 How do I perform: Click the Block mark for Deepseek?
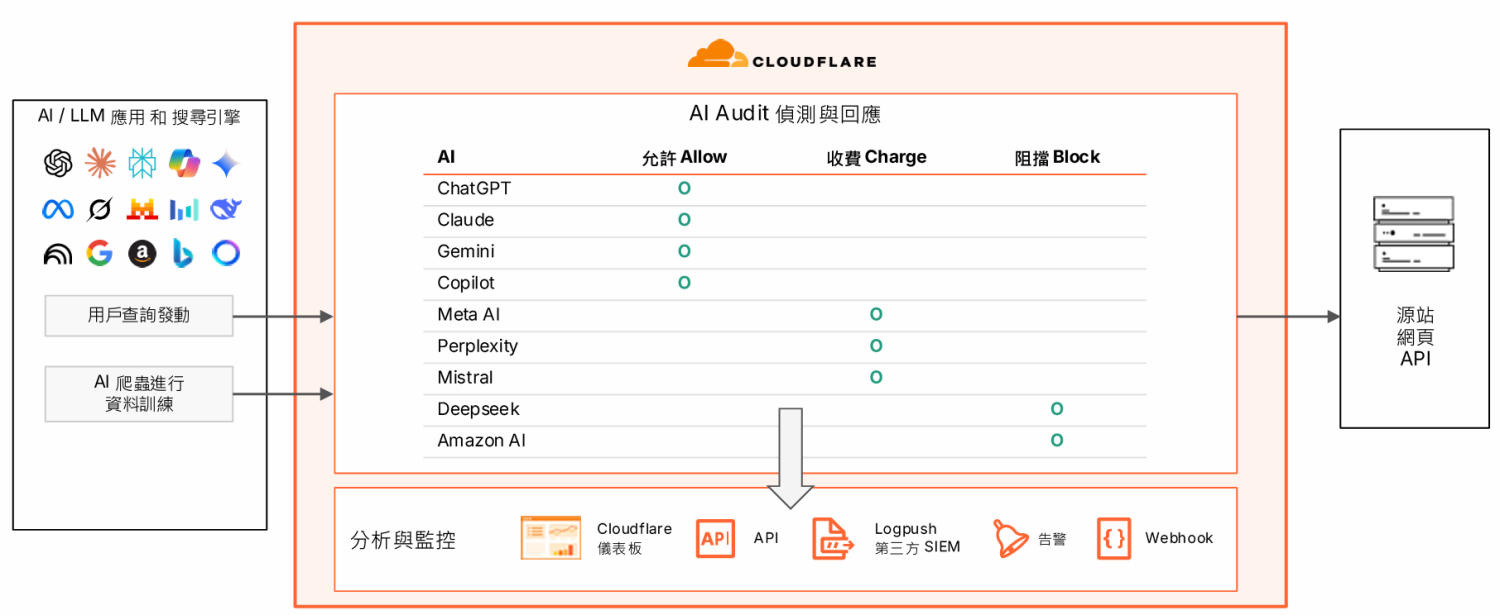1056,409
